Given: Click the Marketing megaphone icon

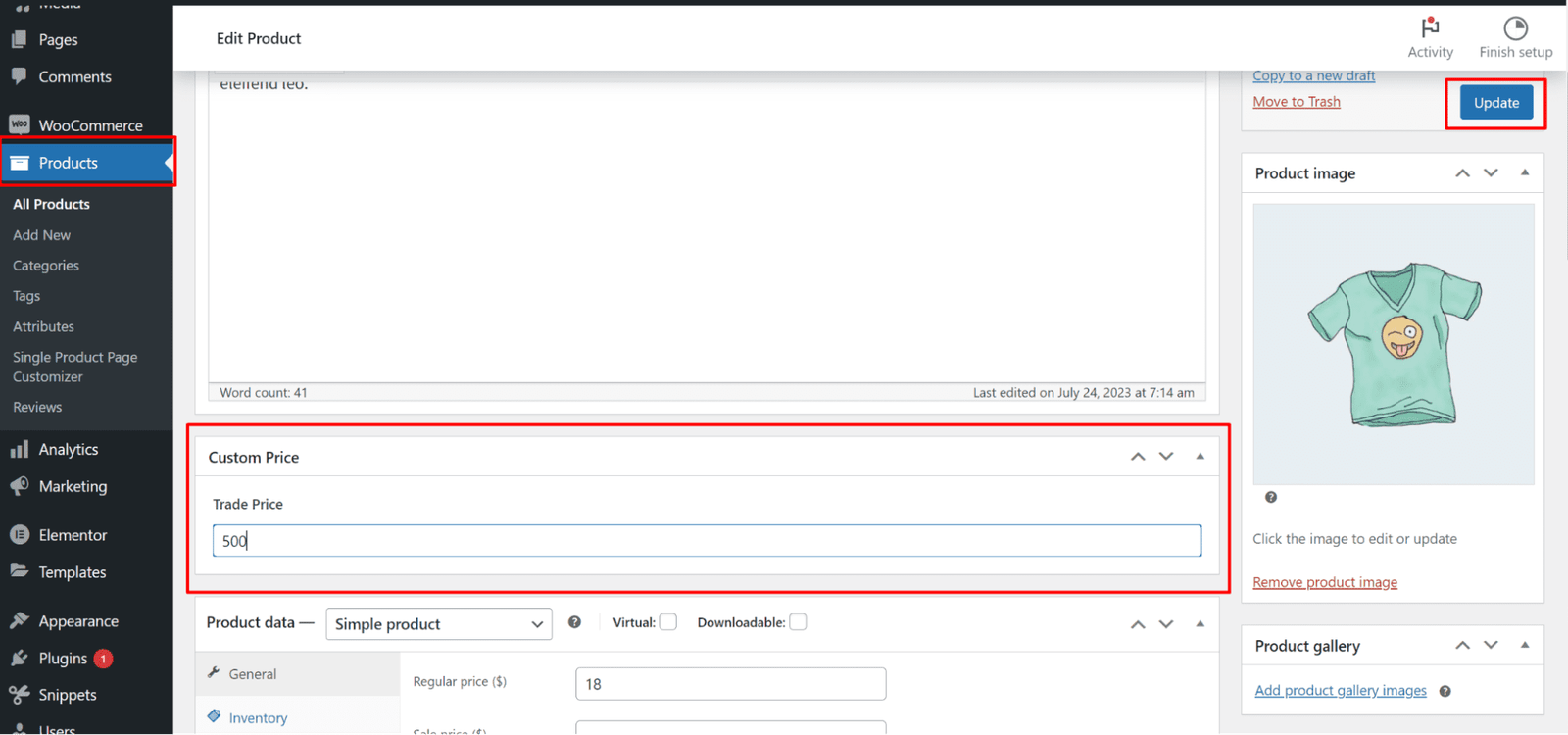Looking at the screenshot, I should click(x=20, y=486).
